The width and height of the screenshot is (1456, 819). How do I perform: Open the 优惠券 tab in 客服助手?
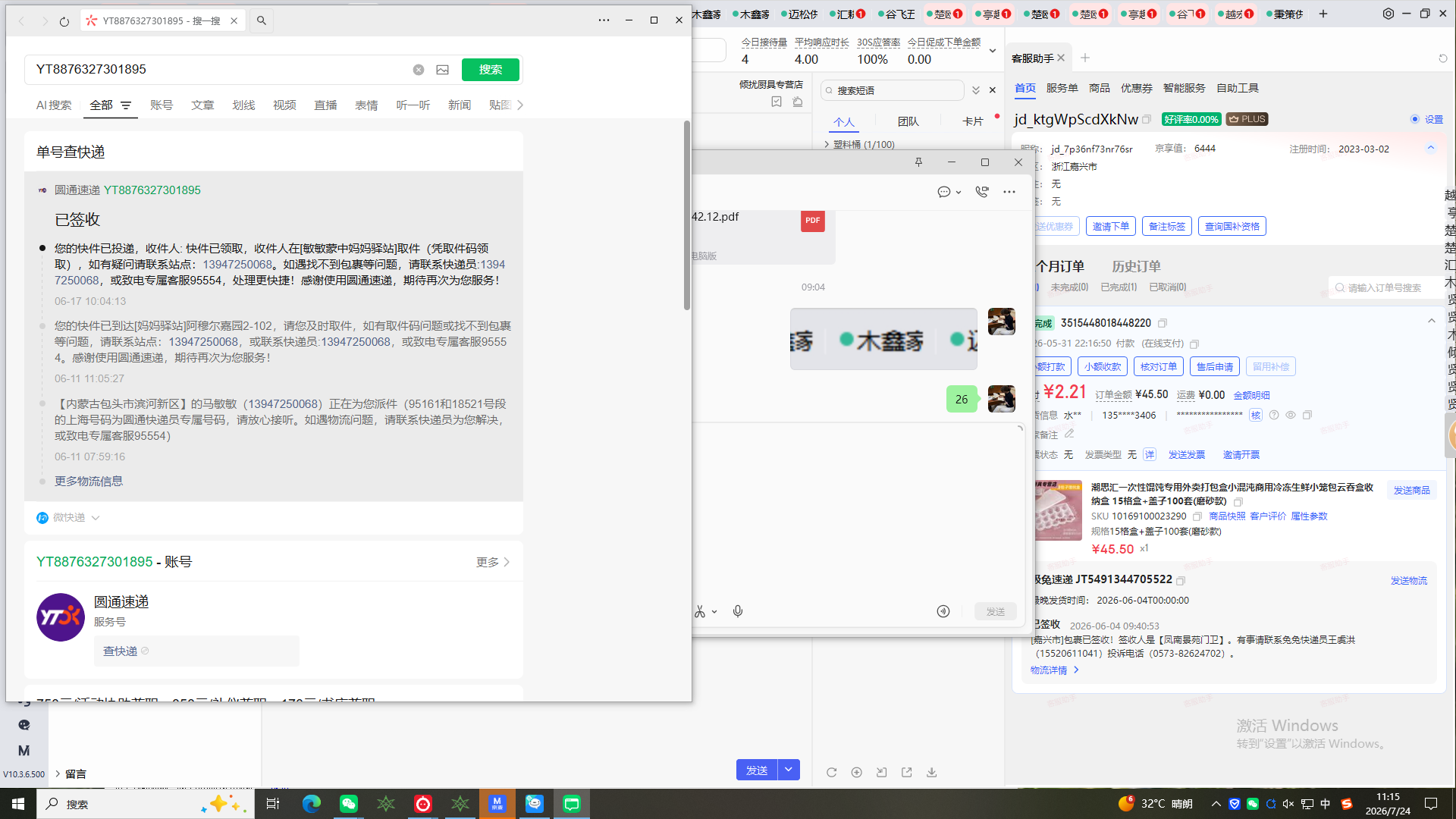[x=1136, y=88]
